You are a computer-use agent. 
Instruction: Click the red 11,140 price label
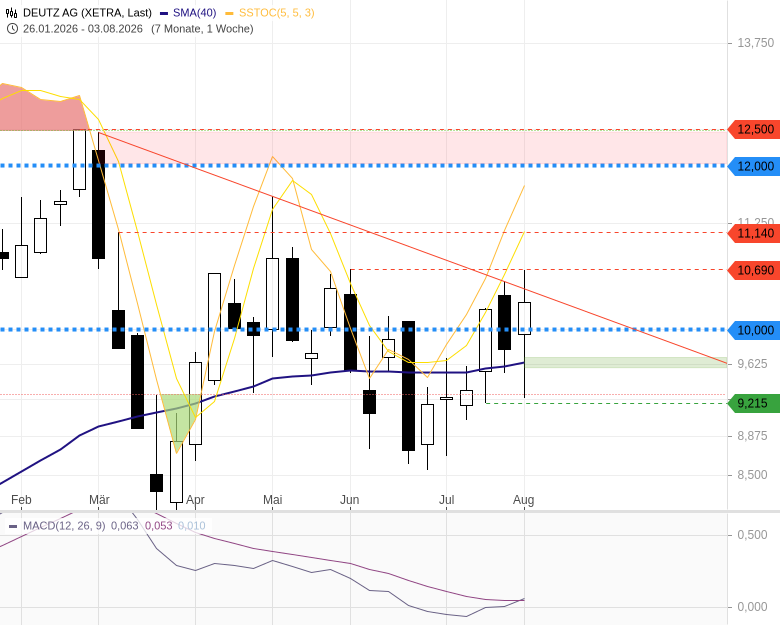[x=753, y=233]
